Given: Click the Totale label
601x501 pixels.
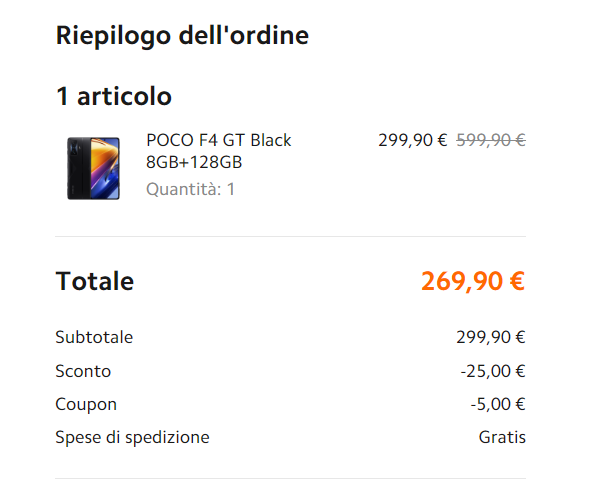Looking at the screenshot, I should click(x=95, y=281).
